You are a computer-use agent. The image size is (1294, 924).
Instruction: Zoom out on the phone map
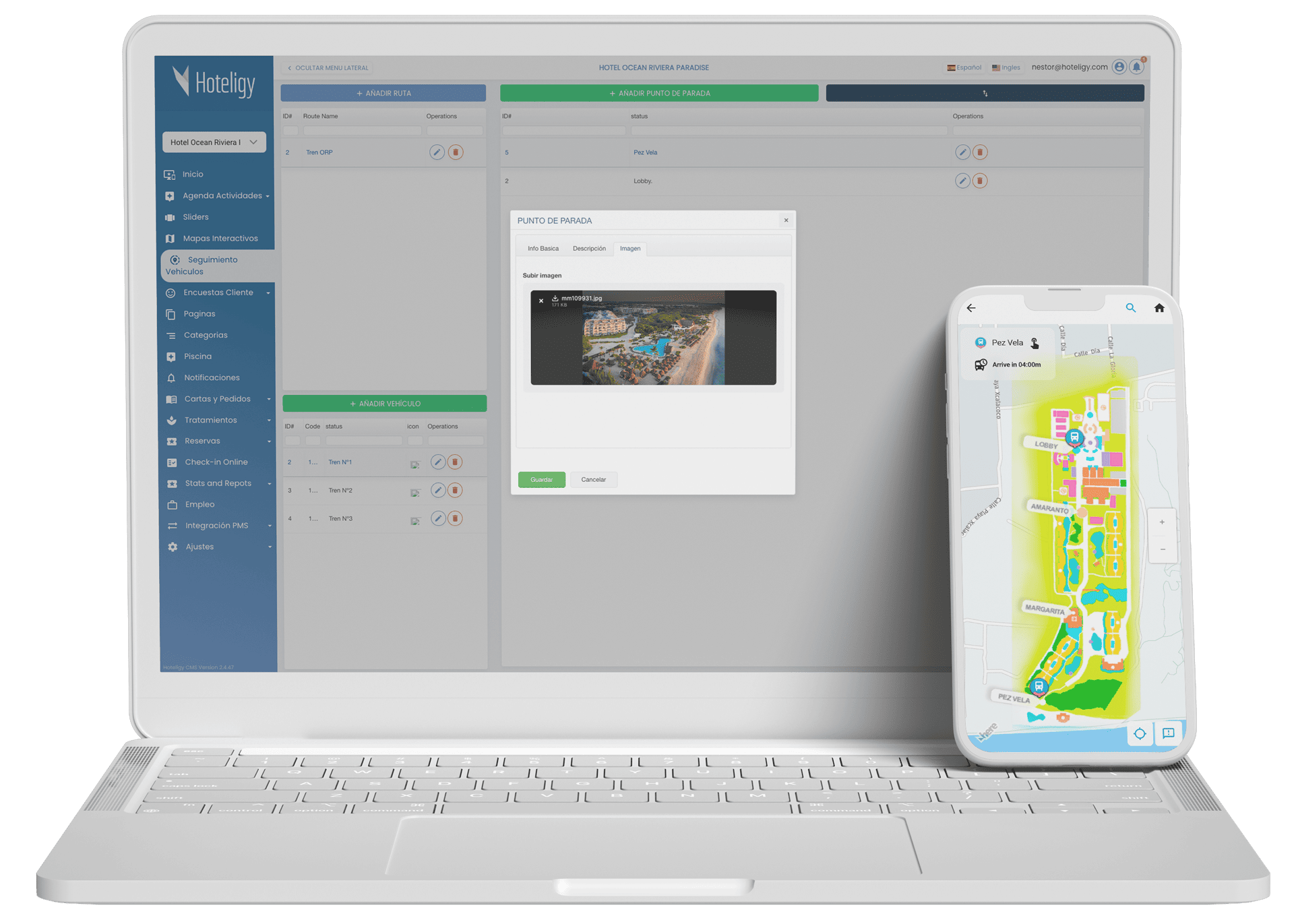pos(1163,549)
